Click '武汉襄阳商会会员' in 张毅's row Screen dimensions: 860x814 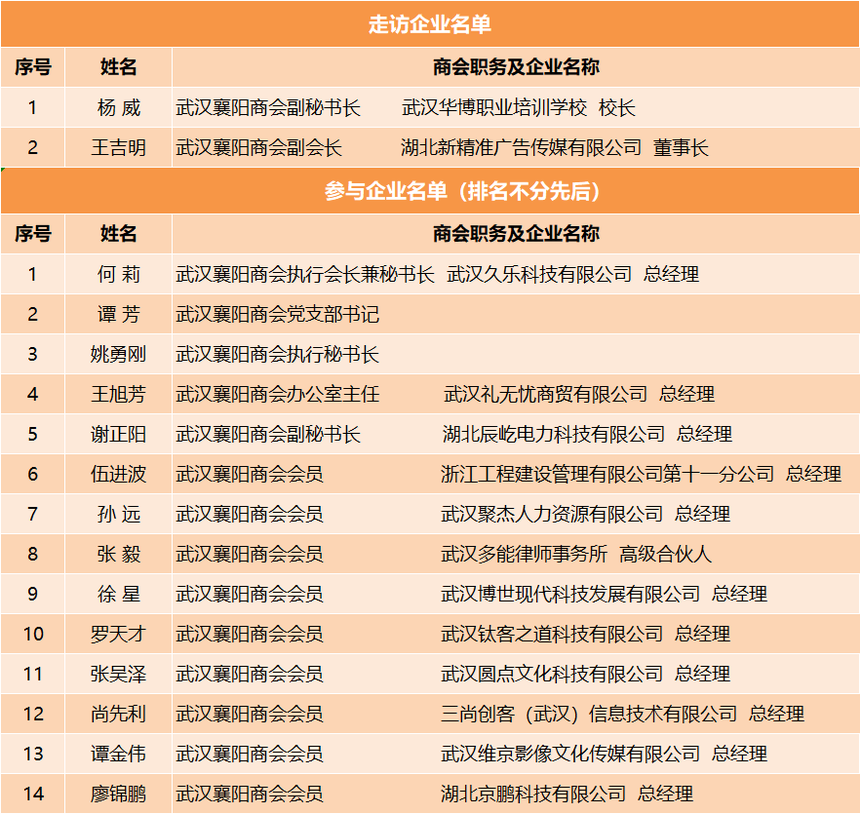250,554
